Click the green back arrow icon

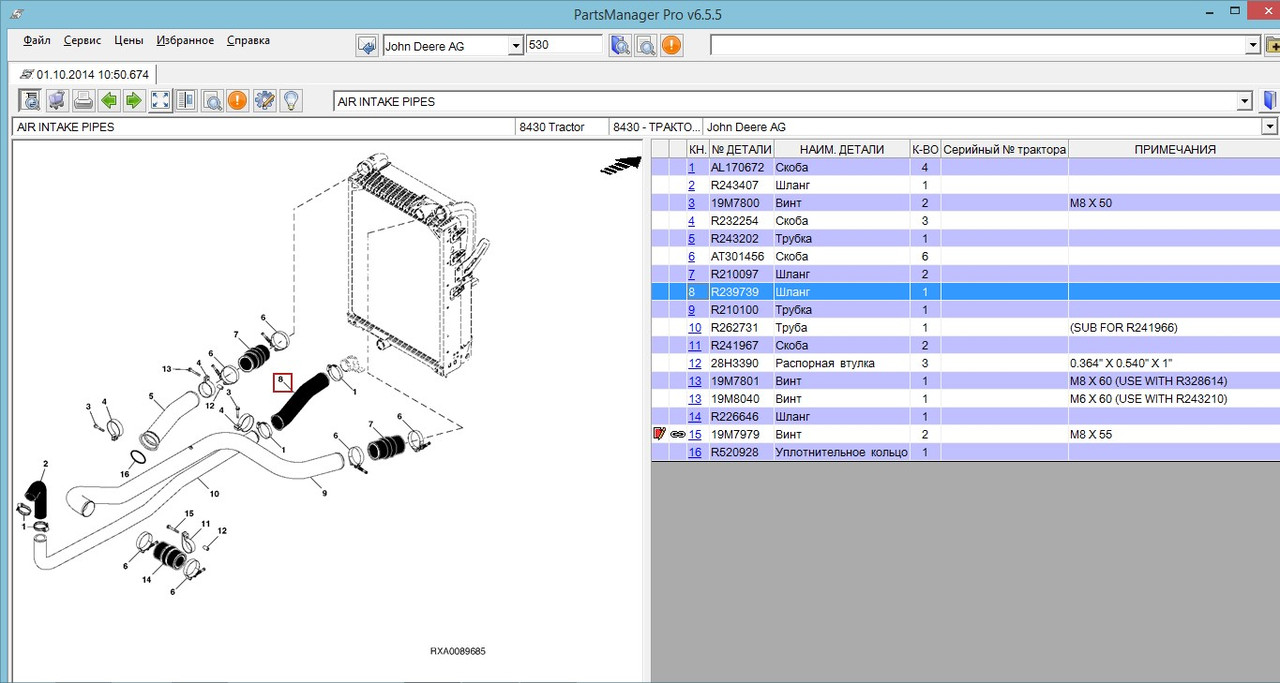(108, 100)
